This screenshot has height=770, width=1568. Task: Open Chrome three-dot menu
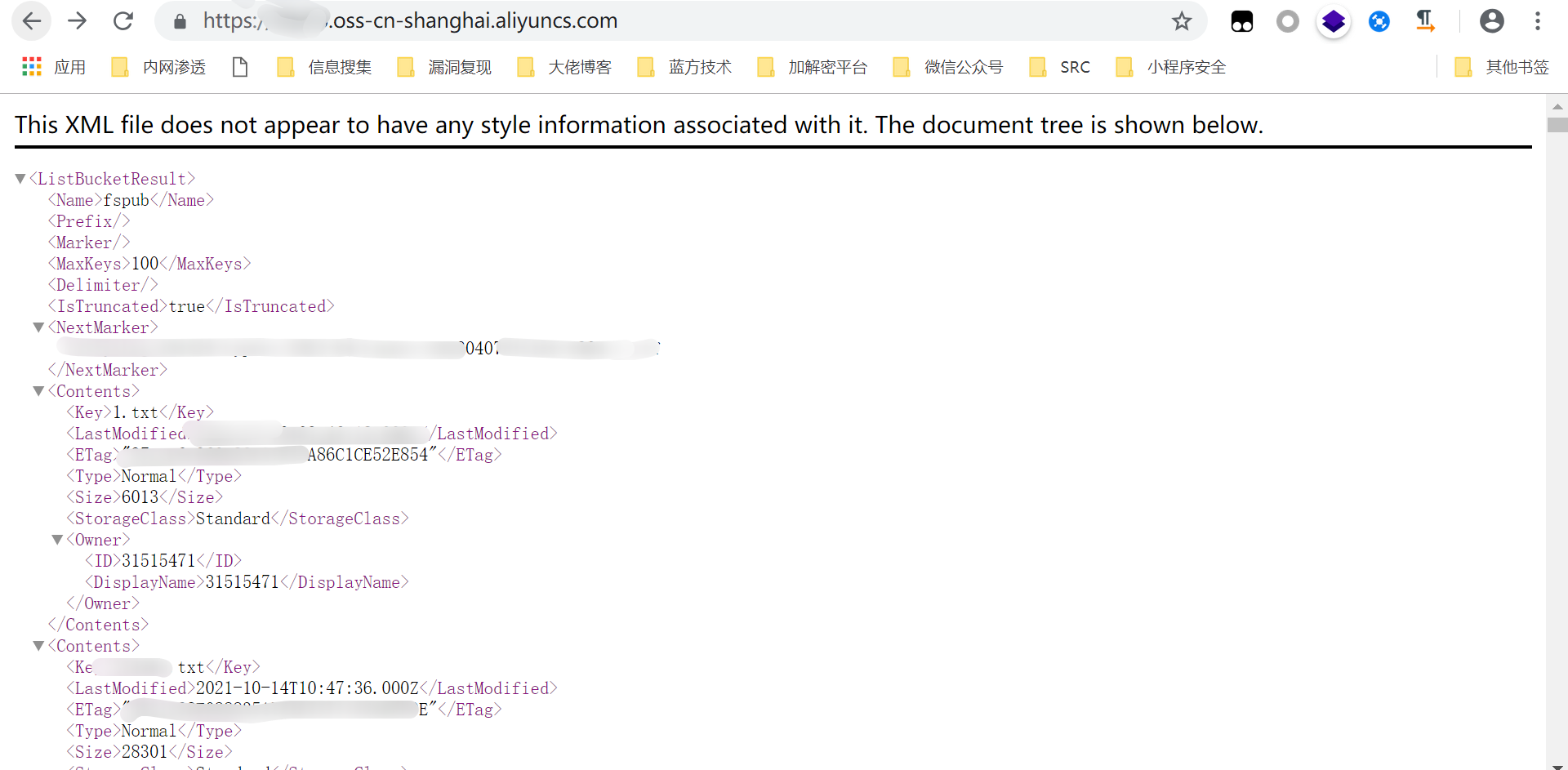(1538, 21)
